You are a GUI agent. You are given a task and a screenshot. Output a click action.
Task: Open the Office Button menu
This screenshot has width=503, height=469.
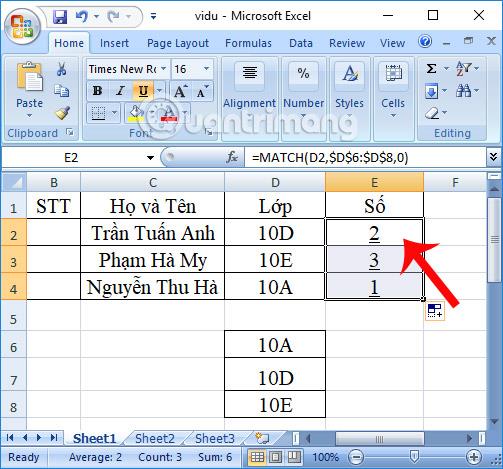[x=22, y=27]
